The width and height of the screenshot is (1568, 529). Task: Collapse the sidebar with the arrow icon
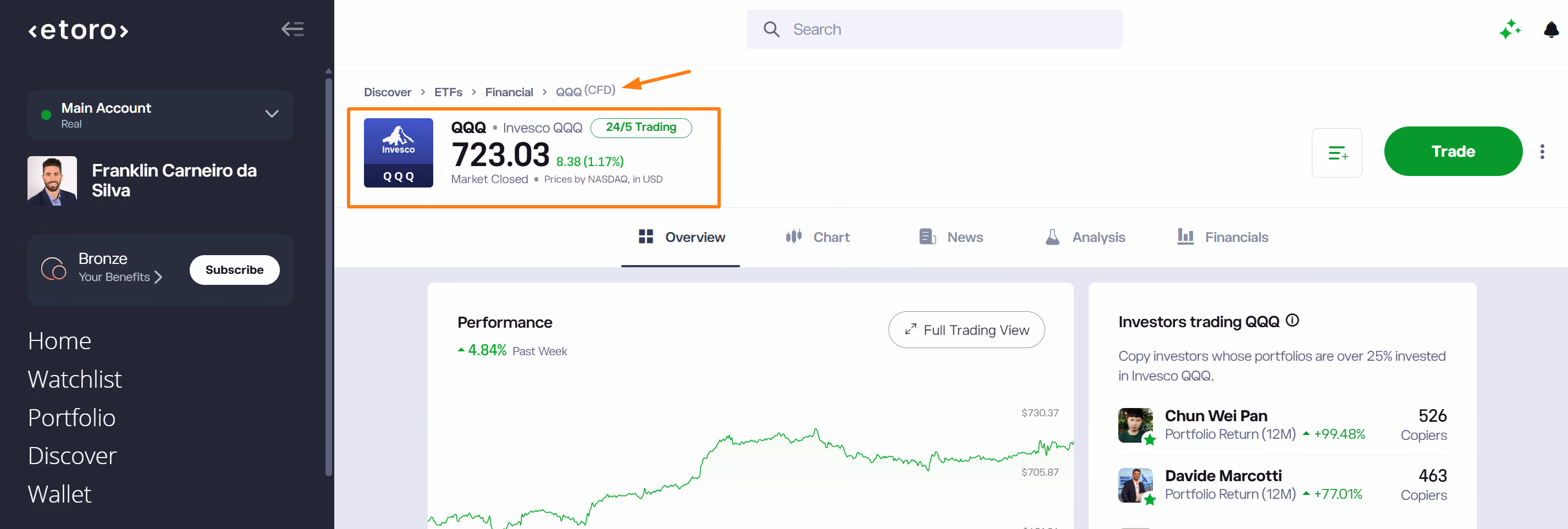coord(293,29)
